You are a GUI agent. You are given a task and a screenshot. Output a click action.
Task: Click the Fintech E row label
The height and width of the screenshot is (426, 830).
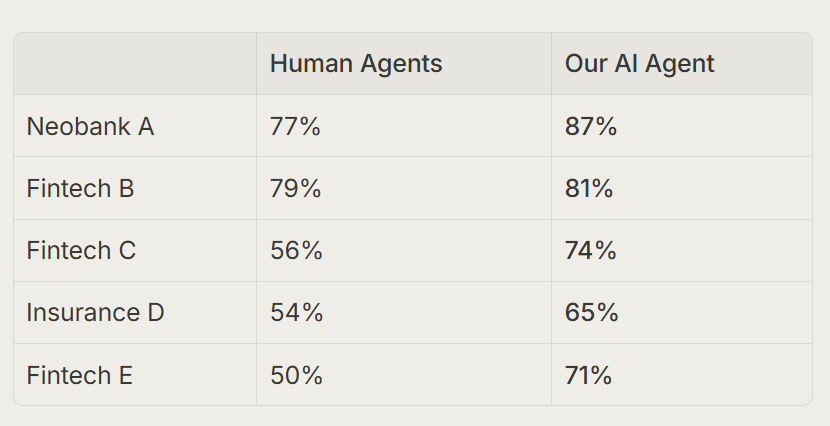click(x=79, y=375)
